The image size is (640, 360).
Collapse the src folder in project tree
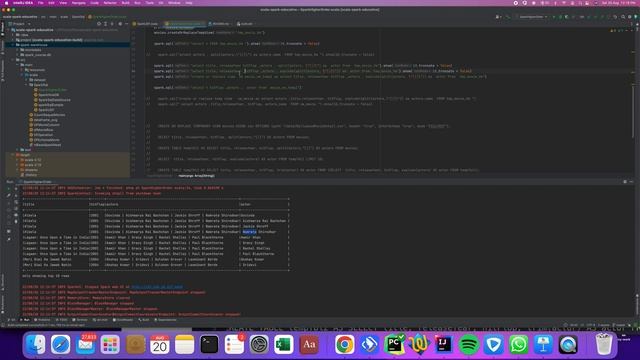13,60
